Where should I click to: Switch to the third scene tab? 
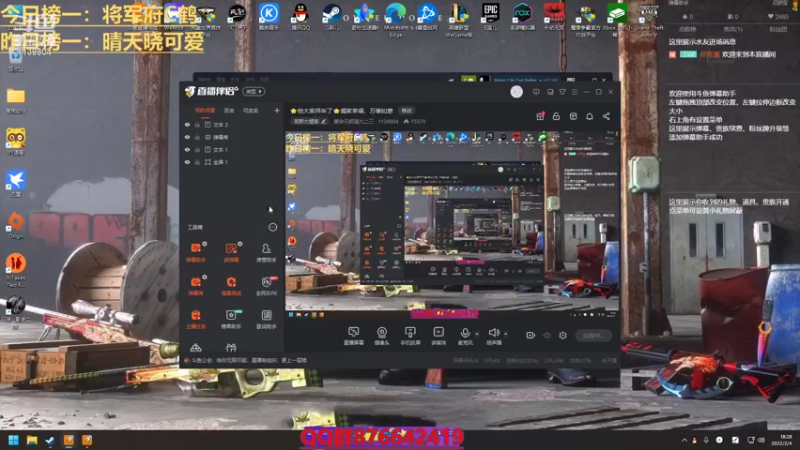251,110
